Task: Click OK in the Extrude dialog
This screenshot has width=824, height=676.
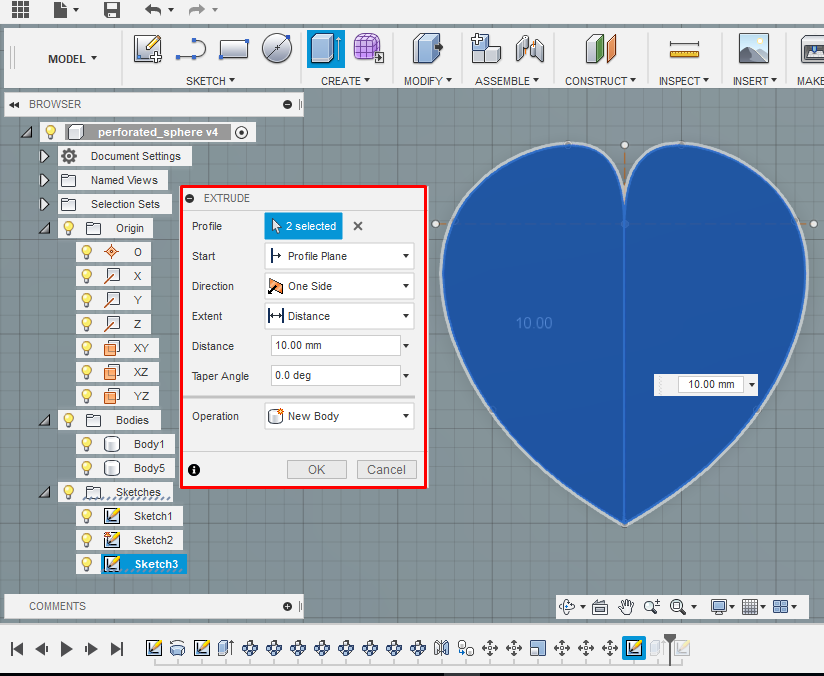Action: coord(316,469)
